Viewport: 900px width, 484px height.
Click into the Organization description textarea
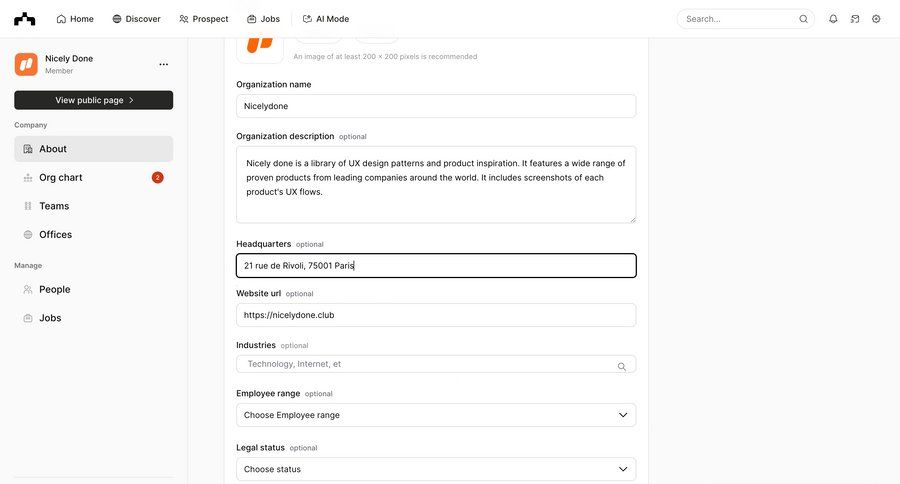point(436,184)
